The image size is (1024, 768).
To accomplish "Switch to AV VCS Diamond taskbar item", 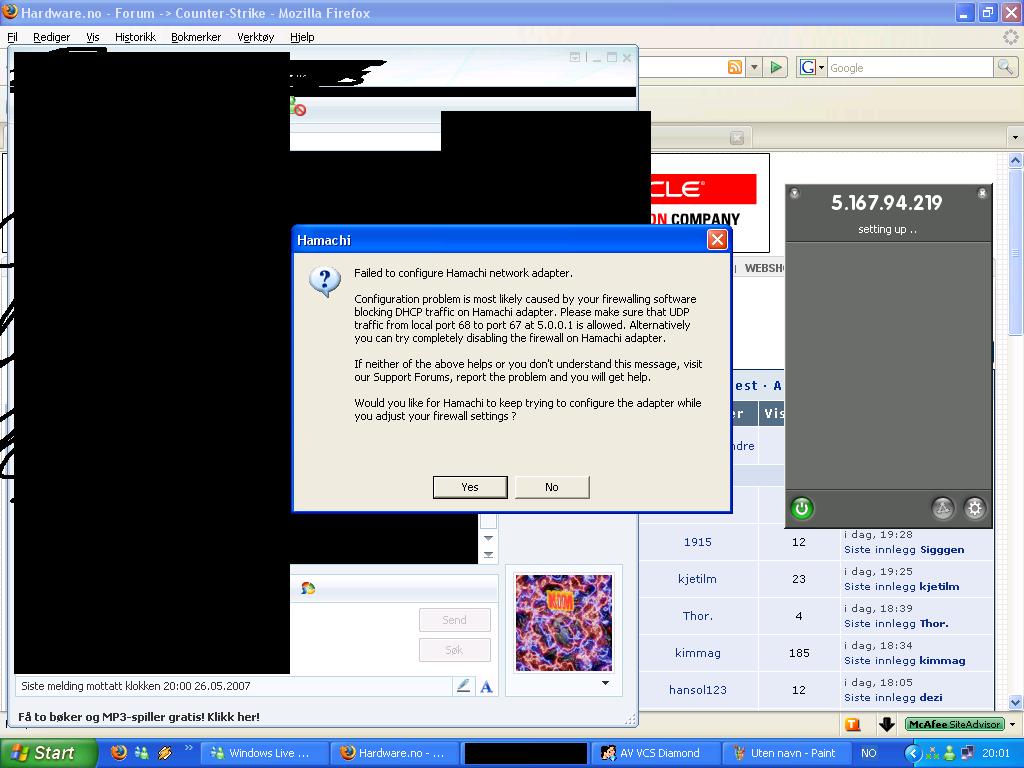I will [x=656, y=753].
